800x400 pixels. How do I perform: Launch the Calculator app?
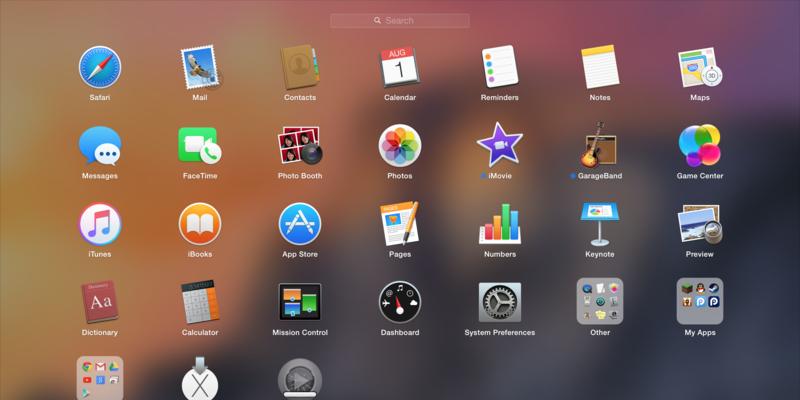200,302
